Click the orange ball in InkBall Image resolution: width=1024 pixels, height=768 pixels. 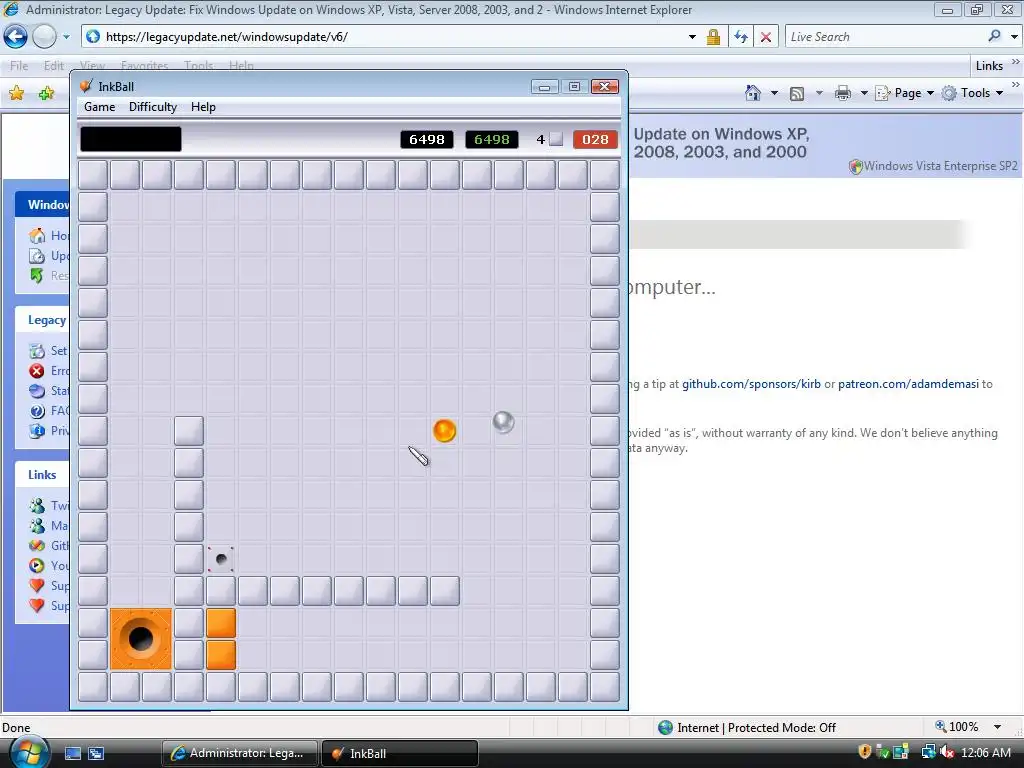[444, 430]
